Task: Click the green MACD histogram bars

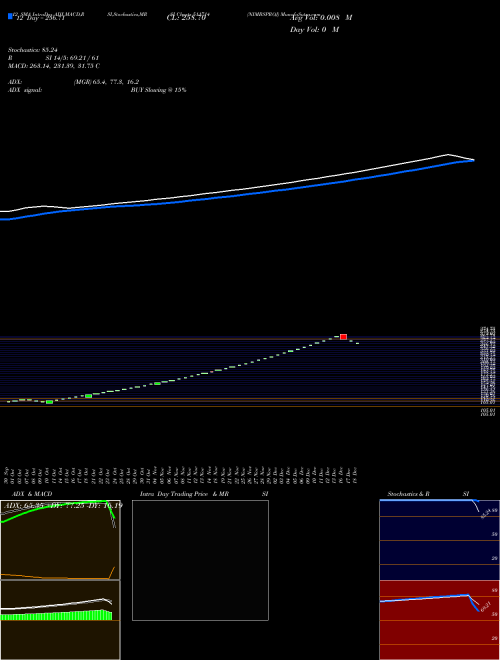Action: click(x=56, y=615)
